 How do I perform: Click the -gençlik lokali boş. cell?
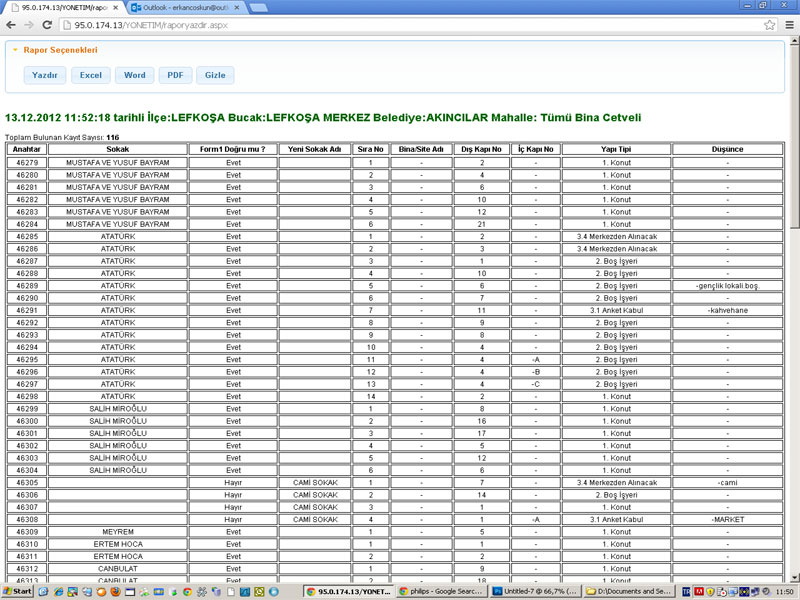pyautogui.click(x=727, y=286)
